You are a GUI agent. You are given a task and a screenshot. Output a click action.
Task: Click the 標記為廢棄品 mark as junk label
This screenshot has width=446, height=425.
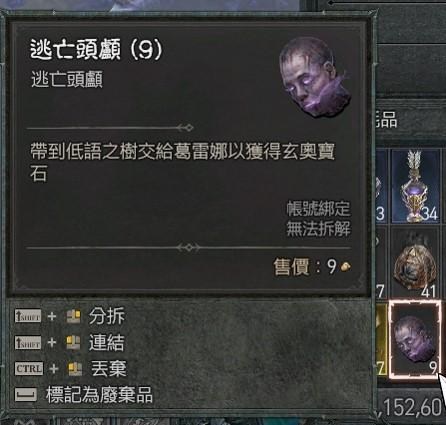click(99, 395)
